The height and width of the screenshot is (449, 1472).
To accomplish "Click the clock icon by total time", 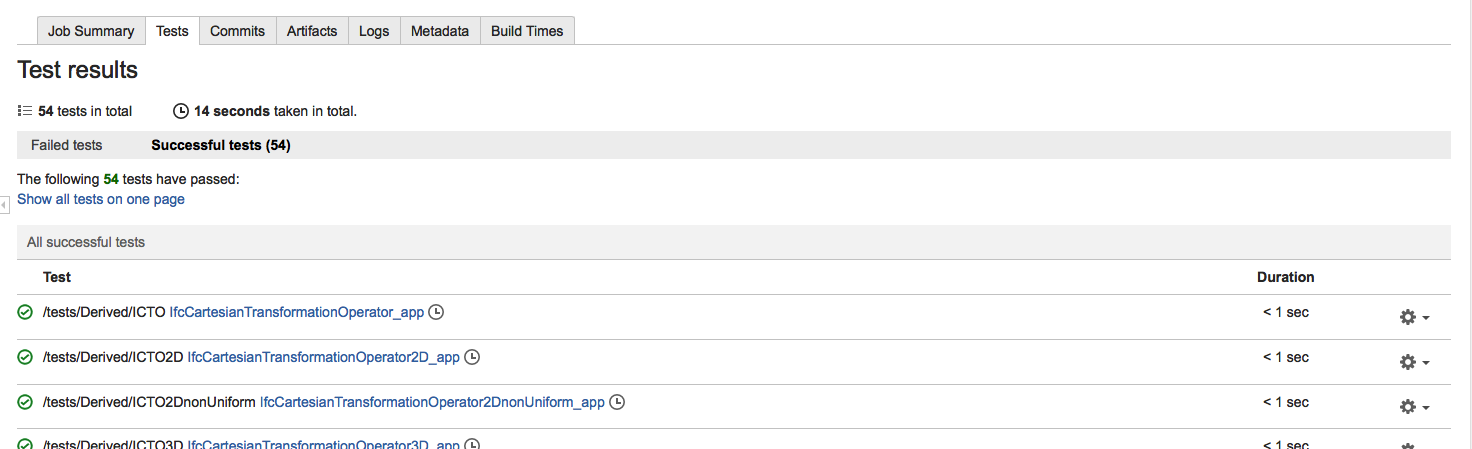I will (181, 111).
